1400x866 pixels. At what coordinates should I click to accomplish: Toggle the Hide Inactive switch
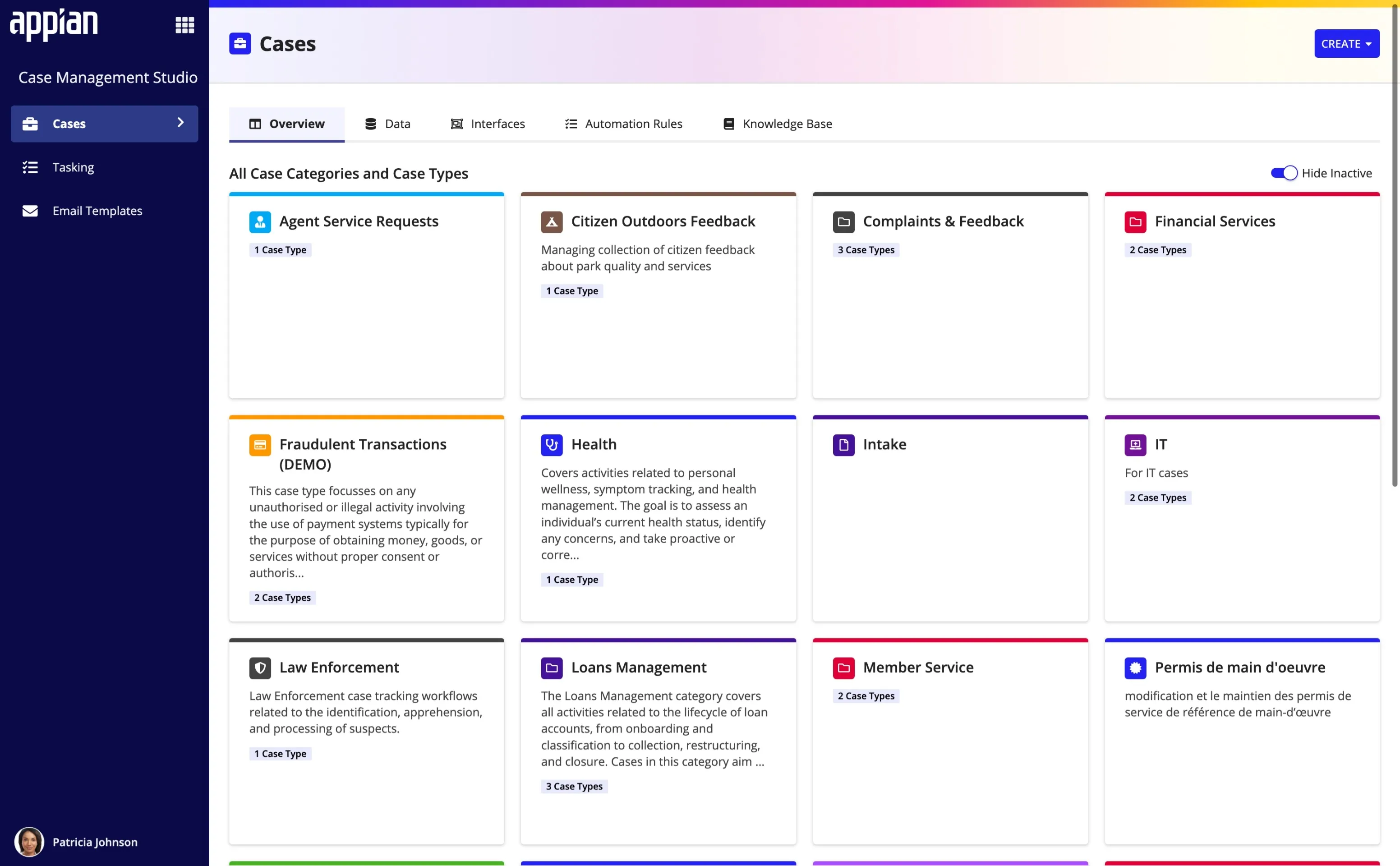[1284, 173]
